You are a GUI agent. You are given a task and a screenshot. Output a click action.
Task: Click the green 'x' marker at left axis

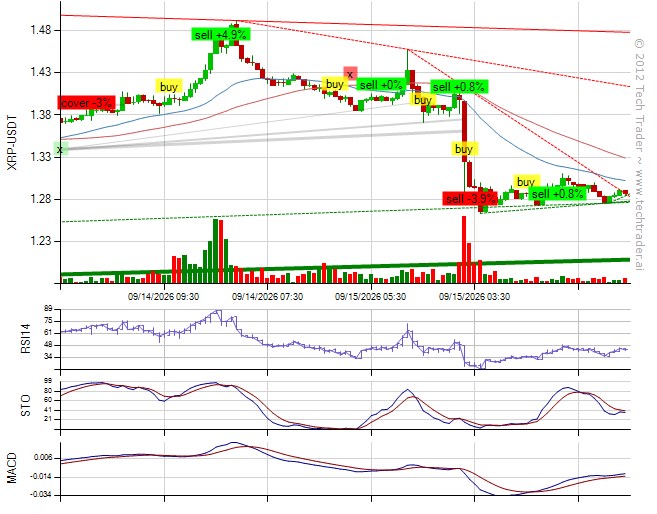point(60,149)
